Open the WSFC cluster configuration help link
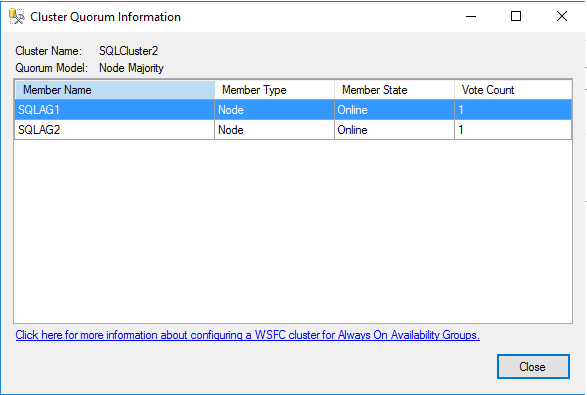 pos(247,335)
